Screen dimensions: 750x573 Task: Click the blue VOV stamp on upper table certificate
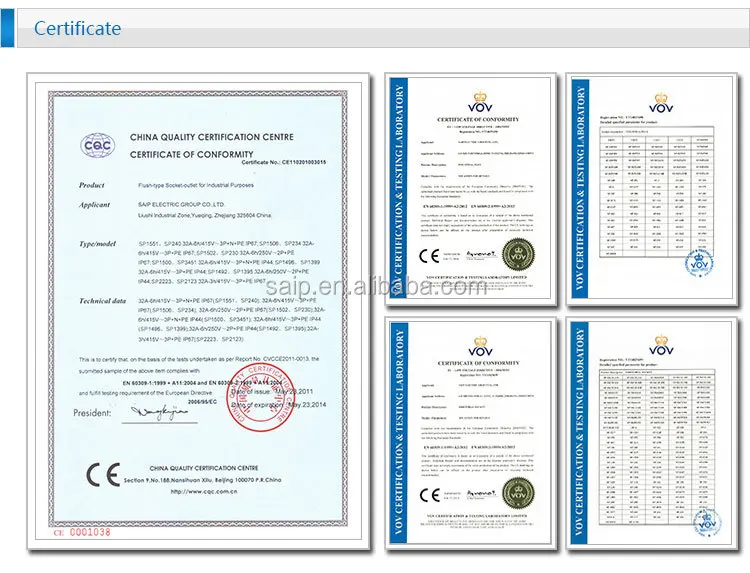click(x=699, y=263)
